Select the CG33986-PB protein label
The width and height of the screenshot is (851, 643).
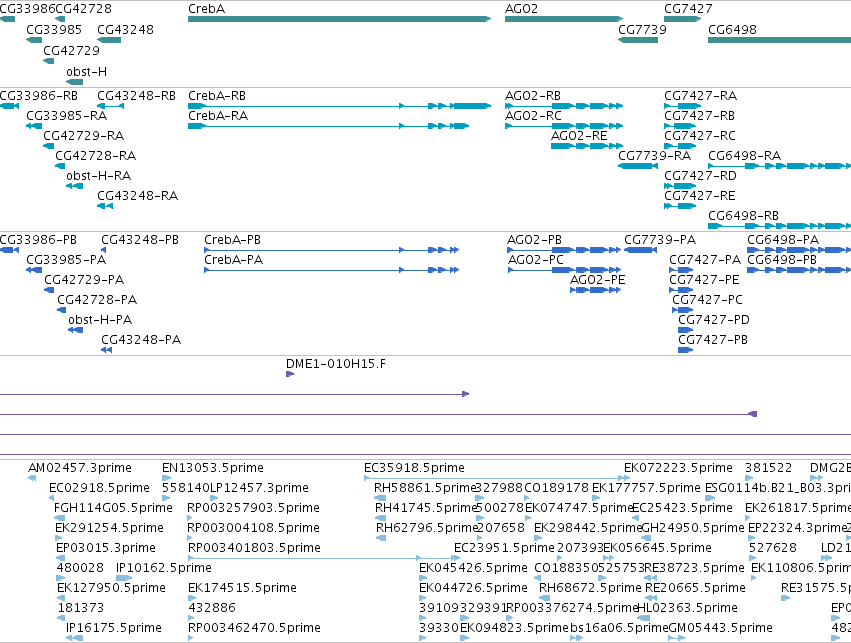38,240
